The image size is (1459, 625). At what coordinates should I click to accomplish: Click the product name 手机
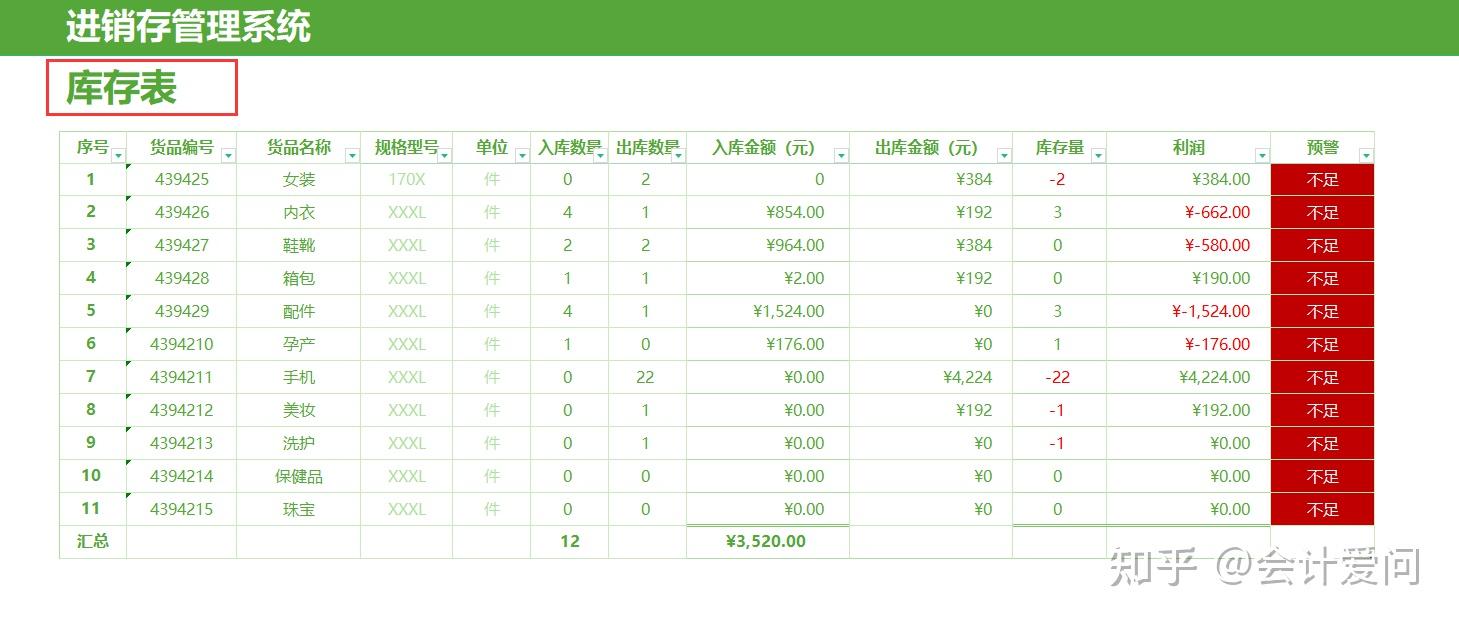pyautogui.click(x=299, y=377)
